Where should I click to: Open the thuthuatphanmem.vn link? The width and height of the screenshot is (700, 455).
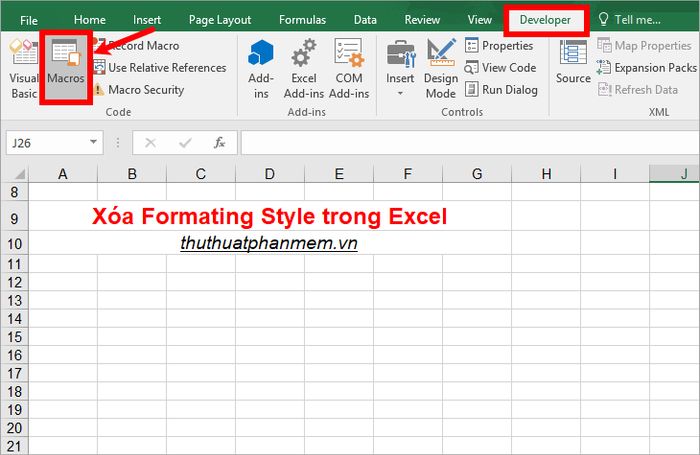coord(269,243)
